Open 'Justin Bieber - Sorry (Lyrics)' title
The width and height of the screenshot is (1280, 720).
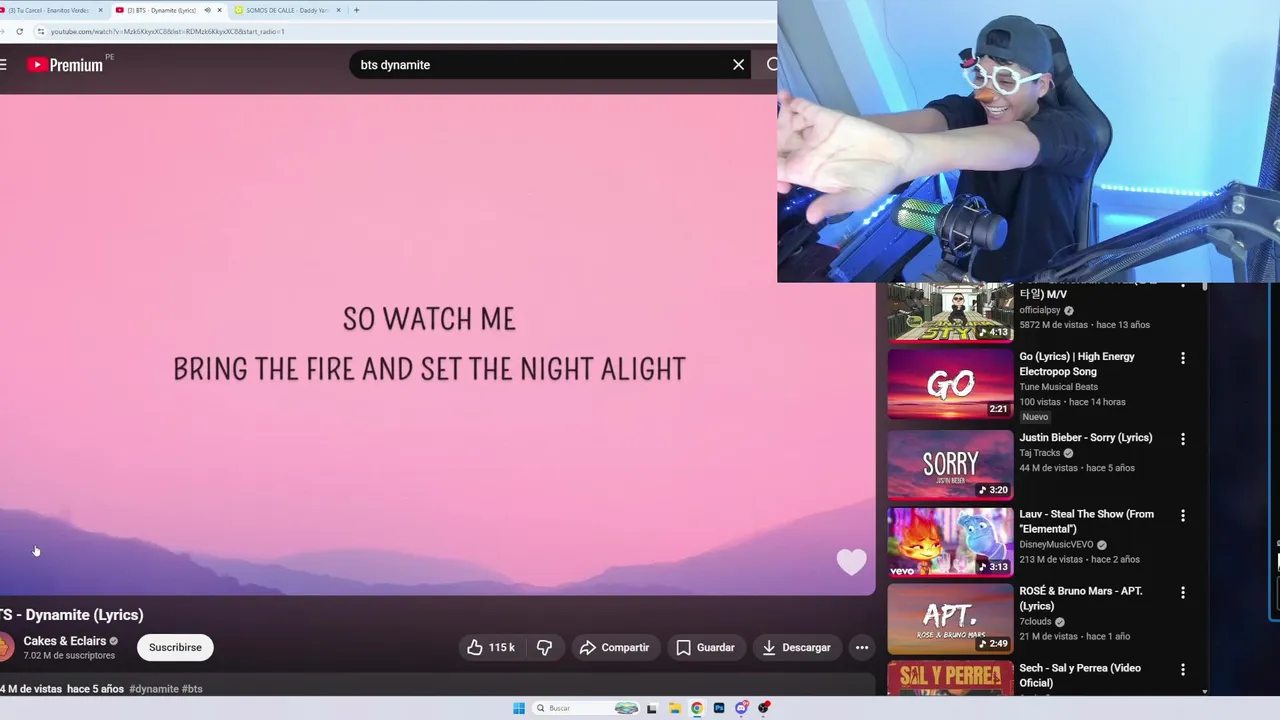(1086, 438)
